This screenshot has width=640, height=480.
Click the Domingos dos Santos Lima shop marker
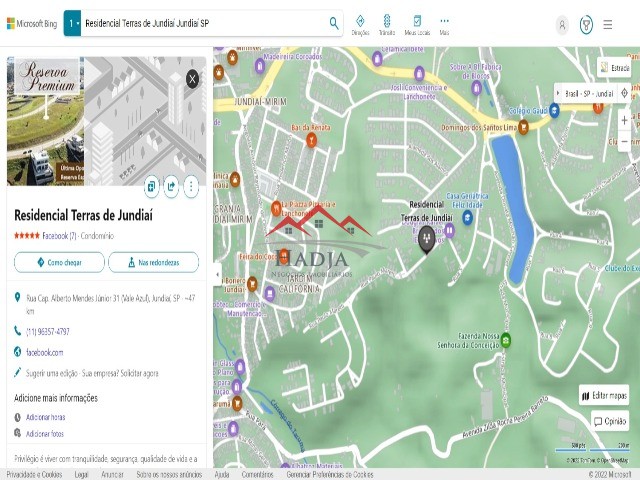[x=523, y=127]
